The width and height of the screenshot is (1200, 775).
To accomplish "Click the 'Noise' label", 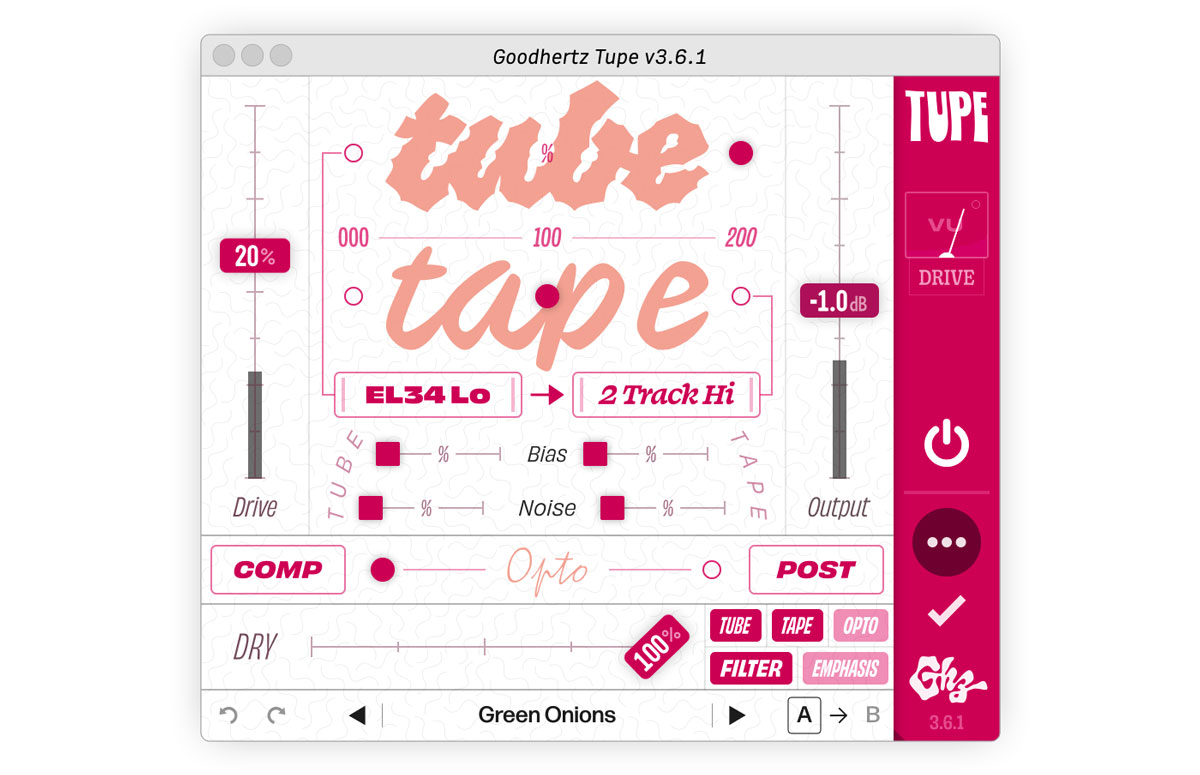I will [547, 508].
